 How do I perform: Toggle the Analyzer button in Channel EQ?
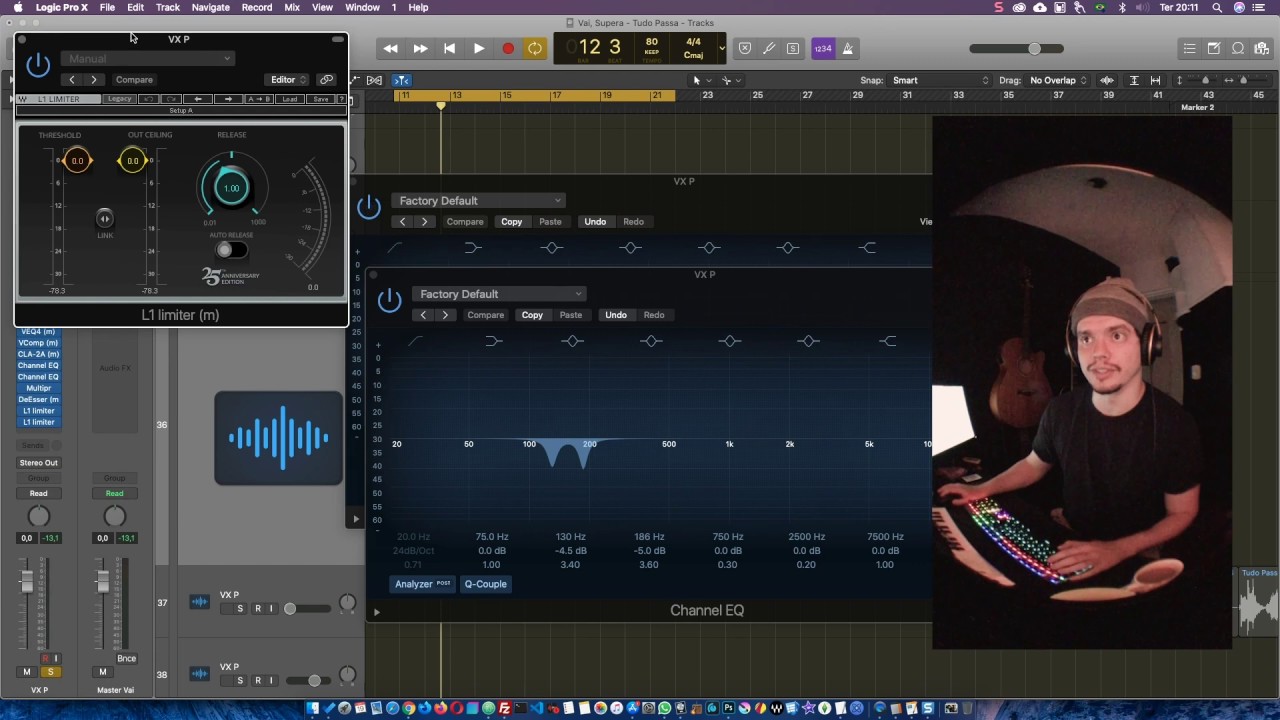click(423, 584)
